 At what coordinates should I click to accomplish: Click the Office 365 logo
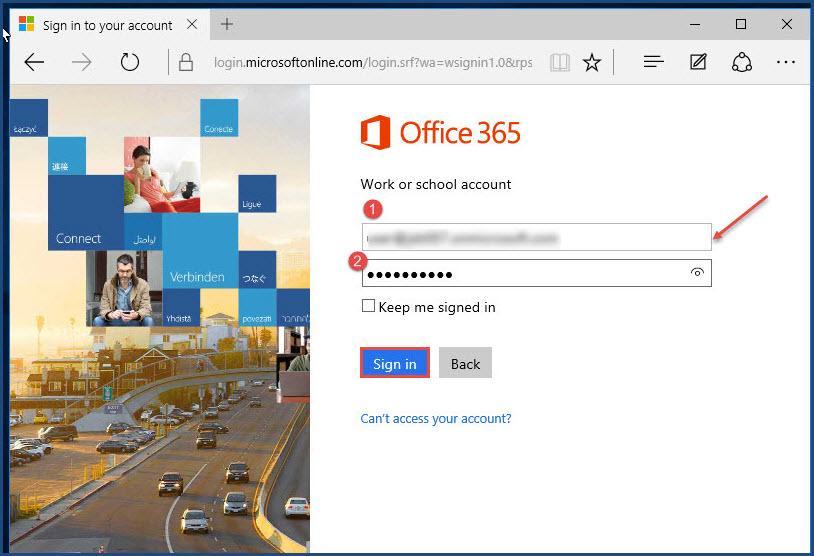440,132
